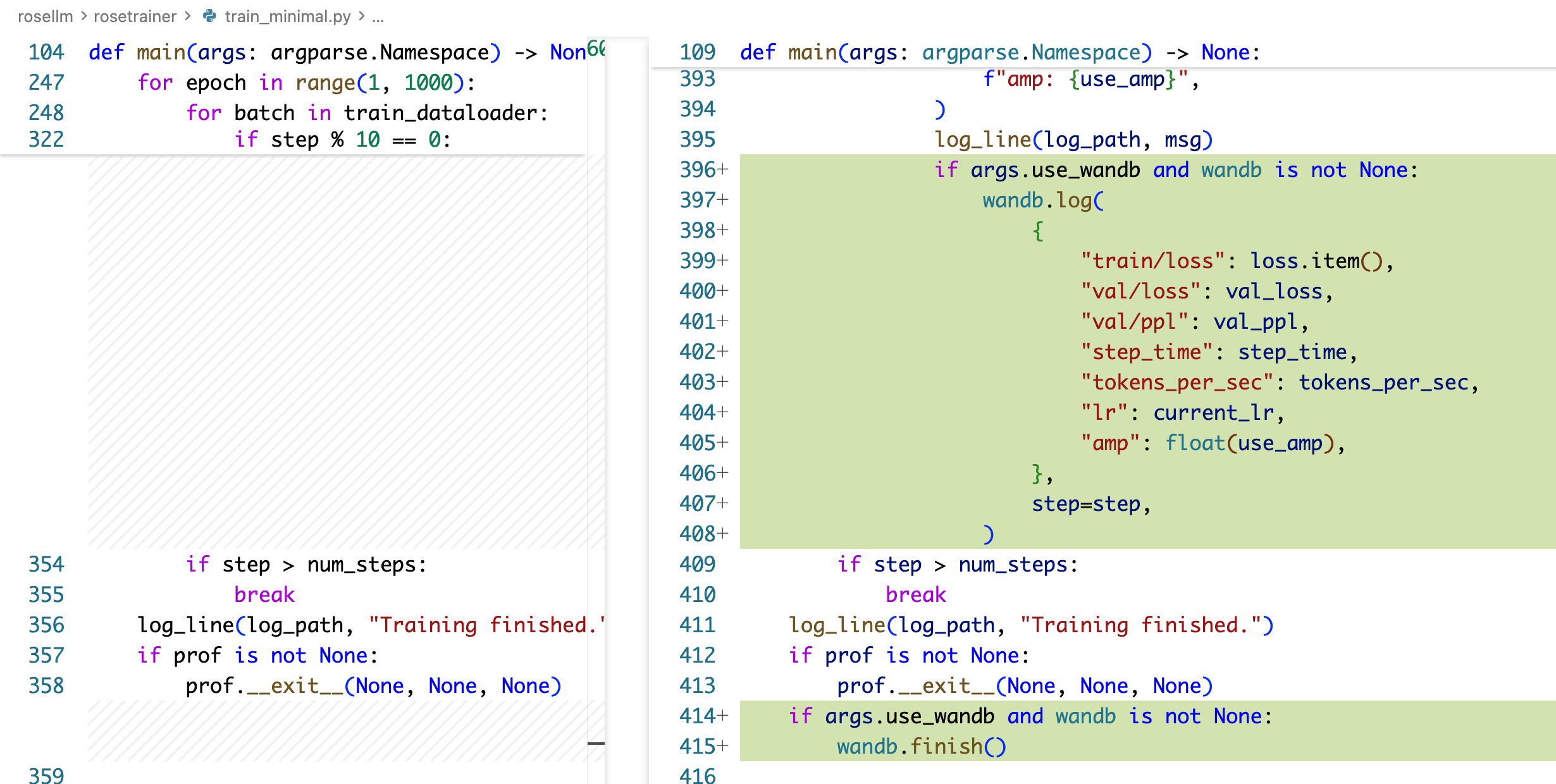Open the rosetrainer breadcrumb folder

(135, 16)
